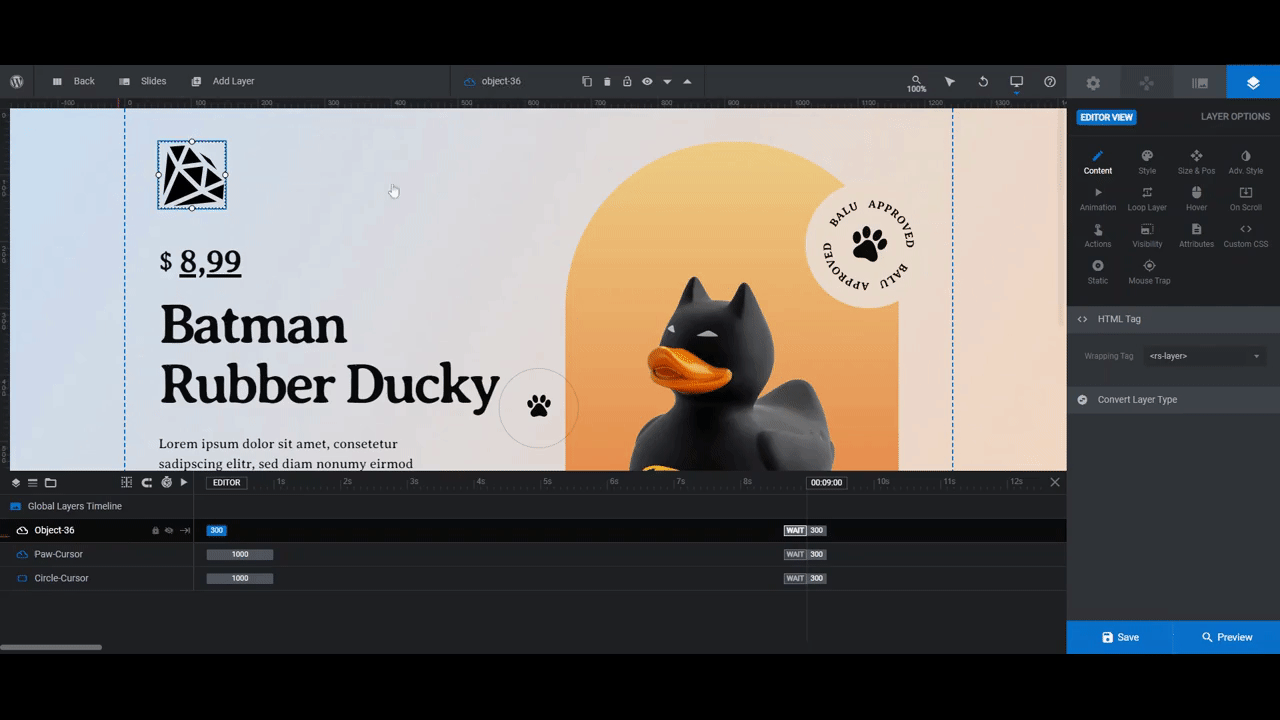Open Content layer options
Image resolution: width=1280 pixels, height=720 pixels.
tap(1098, 162)
